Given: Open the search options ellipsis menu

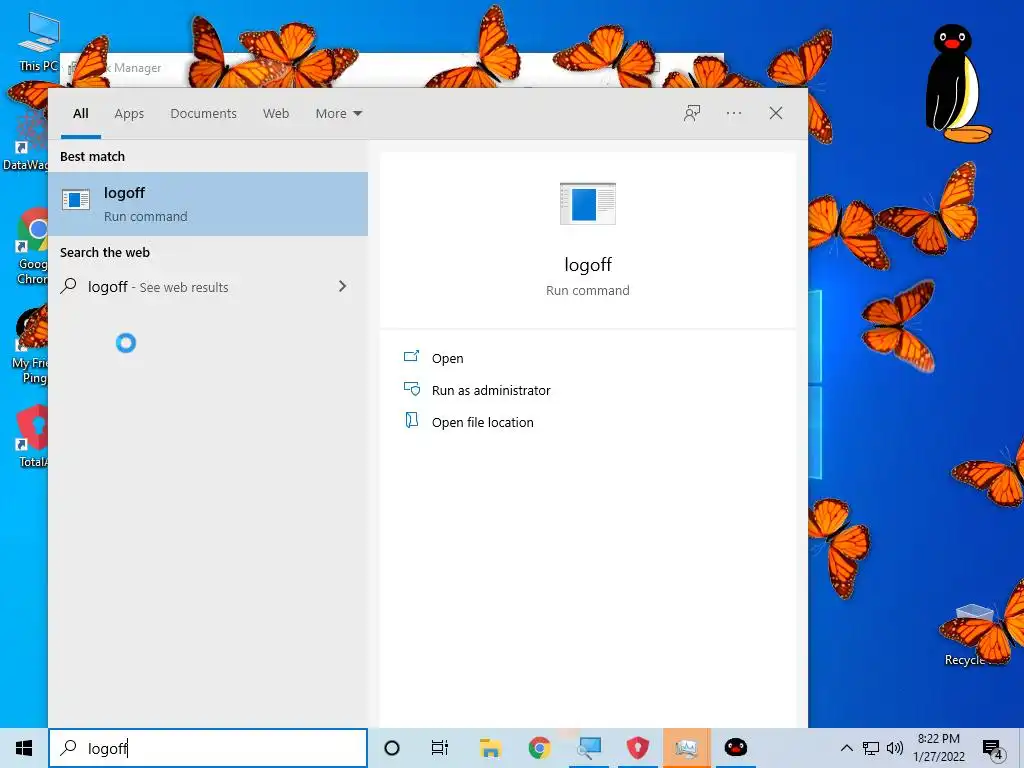Looking at the screenshot, I should pyautogui.click(x=734, y=113).
